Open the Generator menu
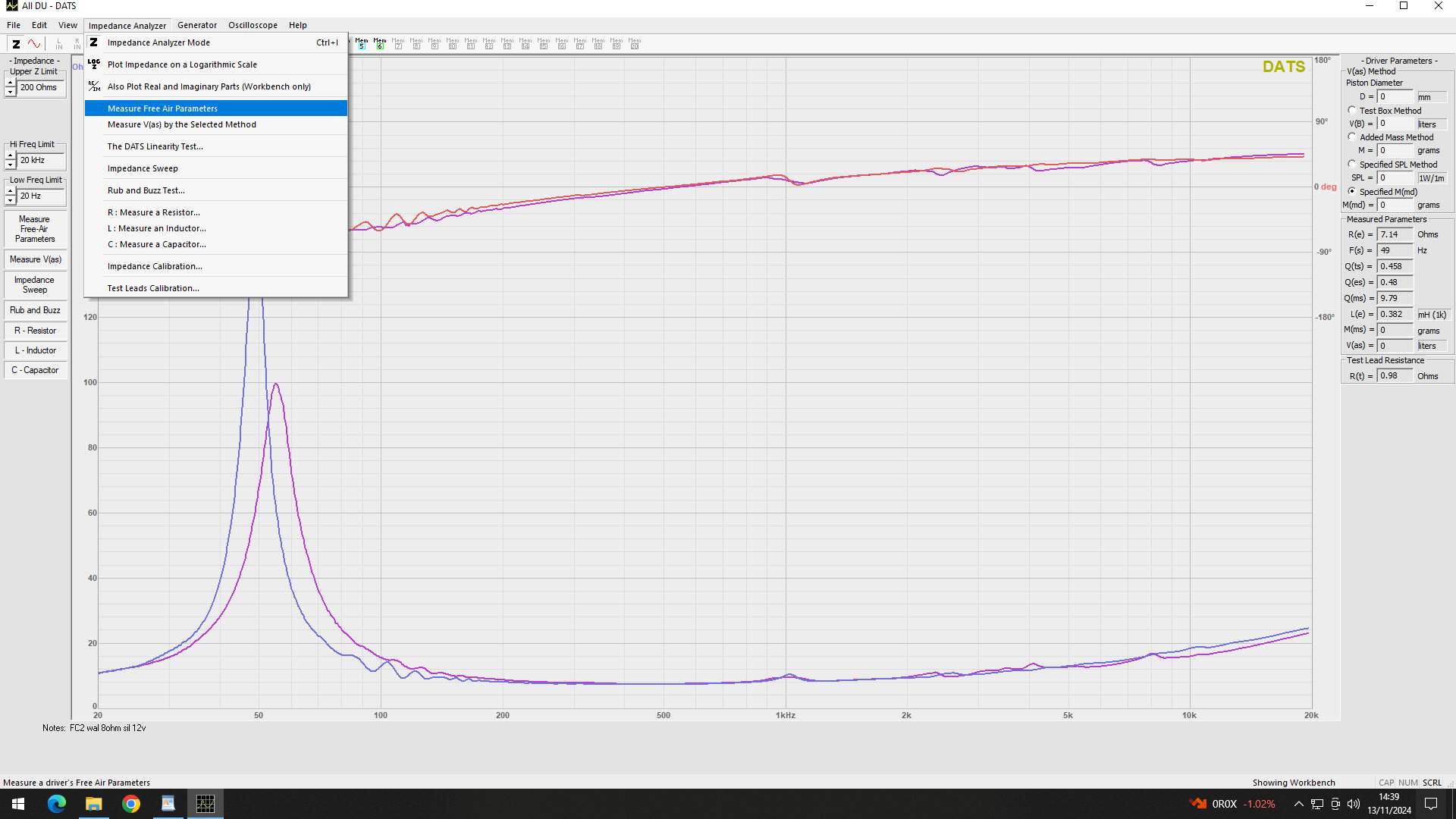 (x=196, y=24)
